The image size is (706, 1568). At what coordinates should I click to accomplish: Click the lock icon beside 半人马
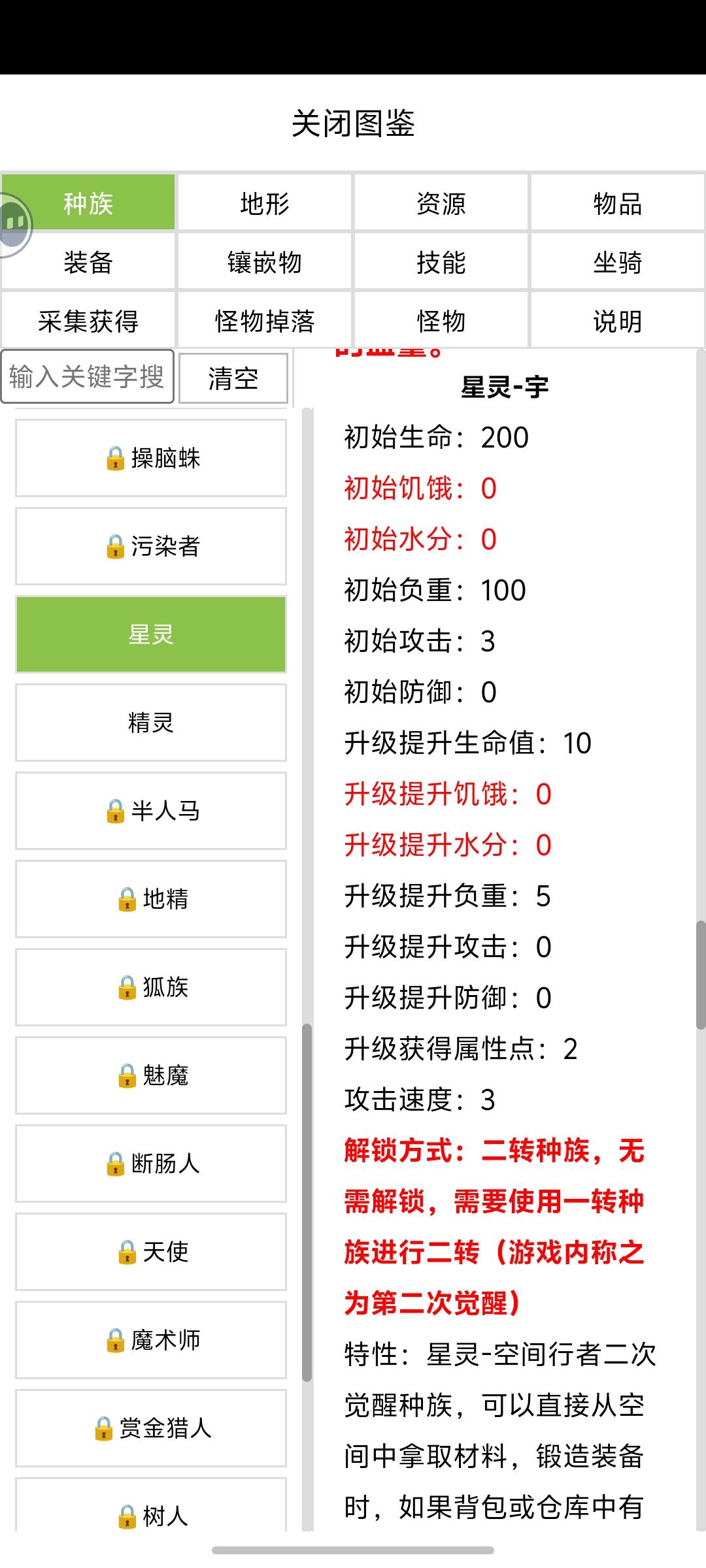pos(115,811)
